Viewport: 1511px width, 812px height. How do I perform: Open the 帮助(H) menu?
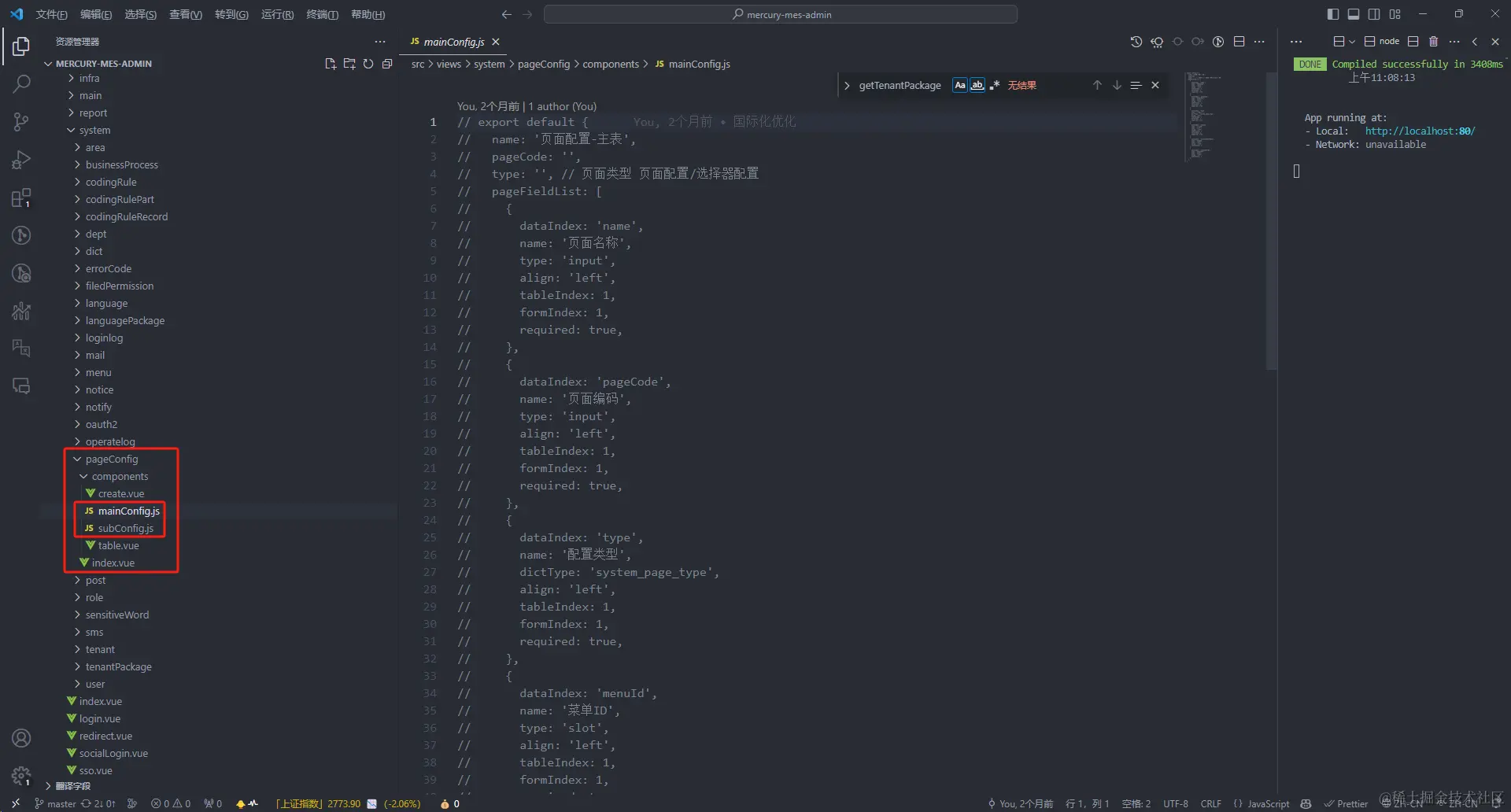368,14
